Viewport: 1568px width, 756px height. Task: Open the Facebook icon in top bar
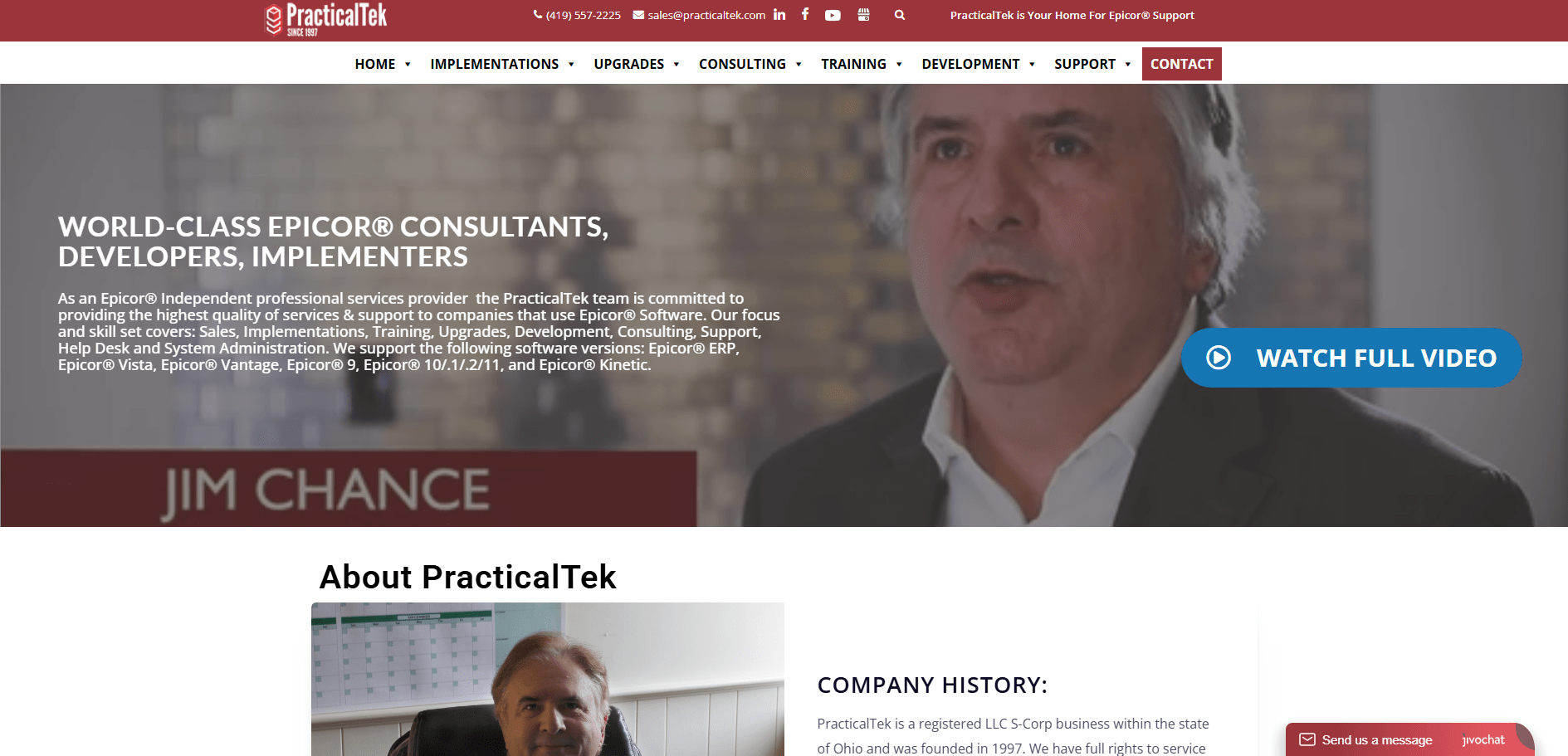(805, 14)
